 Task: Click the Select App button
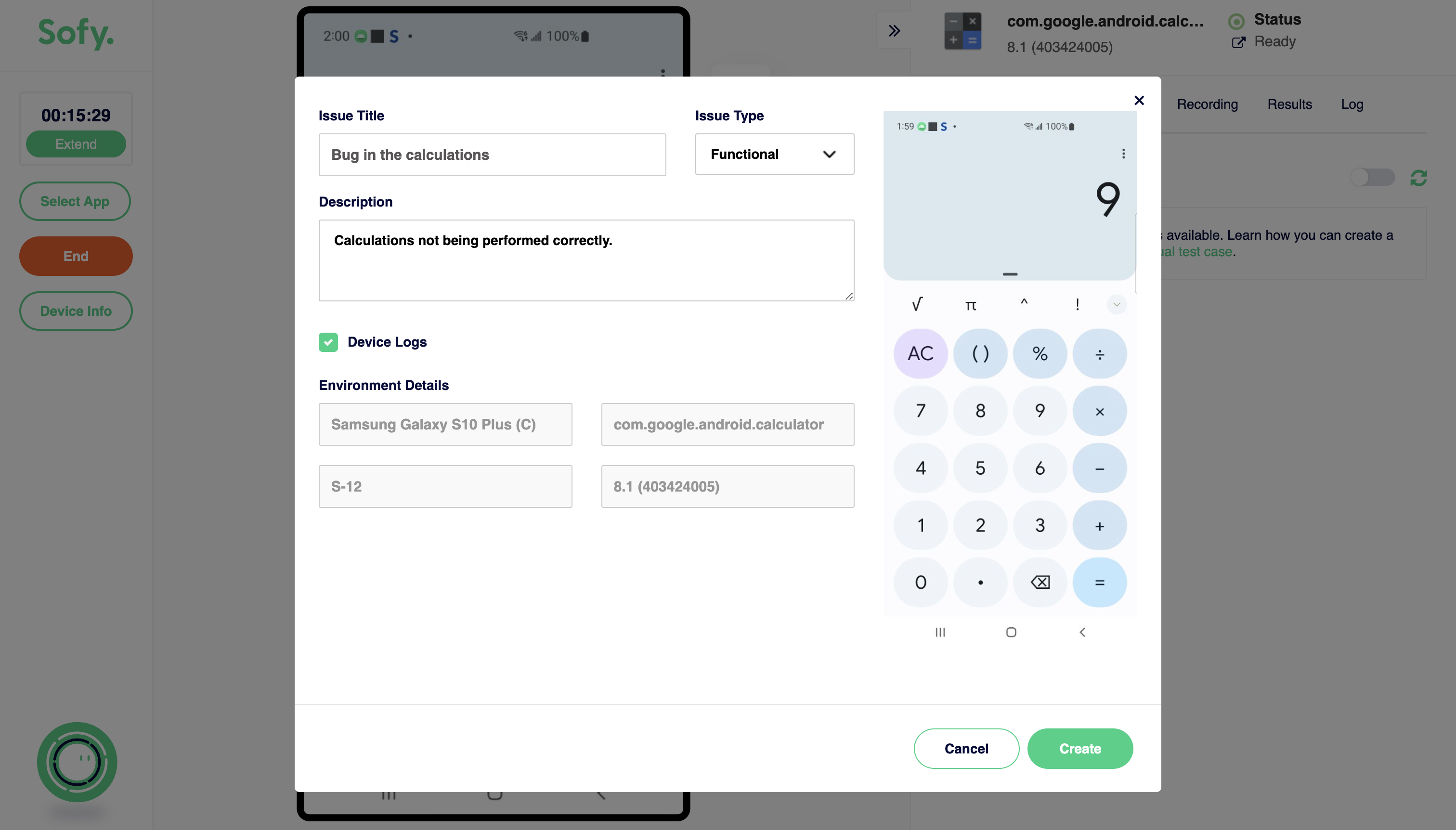click(x=75, y=201)
